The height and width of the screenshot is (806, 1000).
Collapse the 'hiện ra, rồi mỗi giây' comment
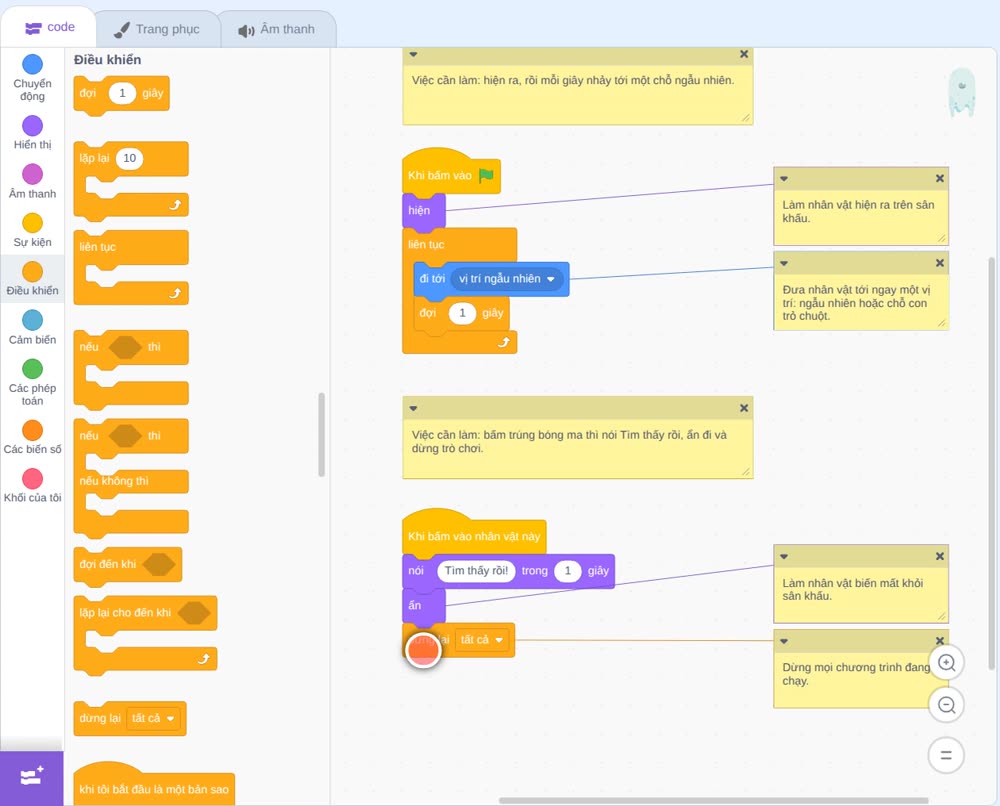(413, 54)
